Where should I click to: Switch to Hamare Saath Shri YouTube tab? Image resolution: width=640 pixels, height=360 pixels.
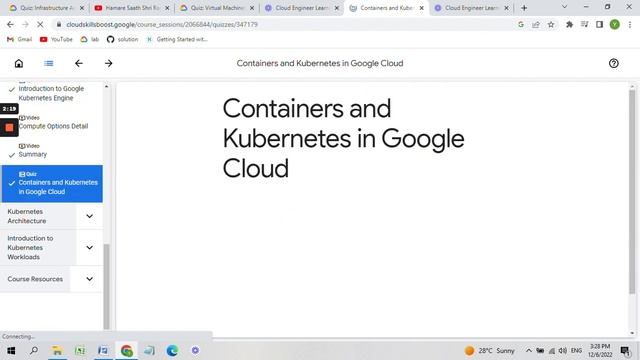pos(132,8)
